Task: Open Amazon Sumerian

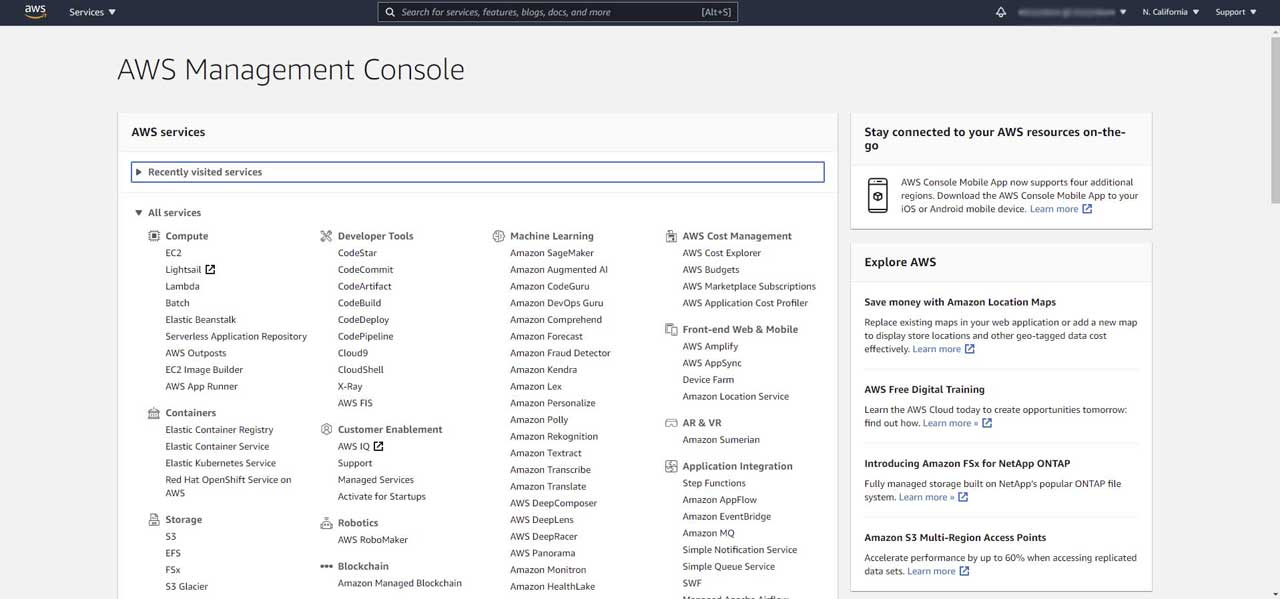Action: coord(721,440)
